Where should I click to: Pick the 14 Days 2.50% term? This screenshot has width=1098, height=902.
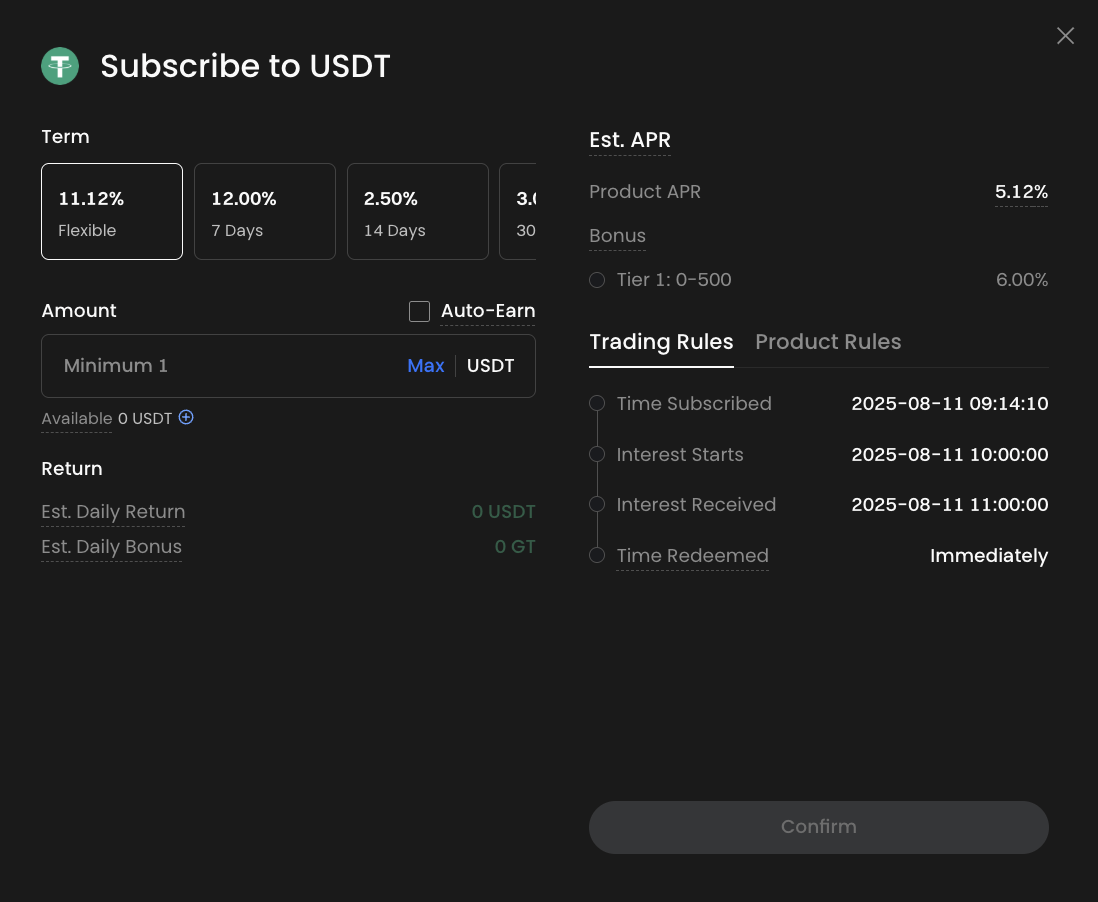(x=417, y=211)
